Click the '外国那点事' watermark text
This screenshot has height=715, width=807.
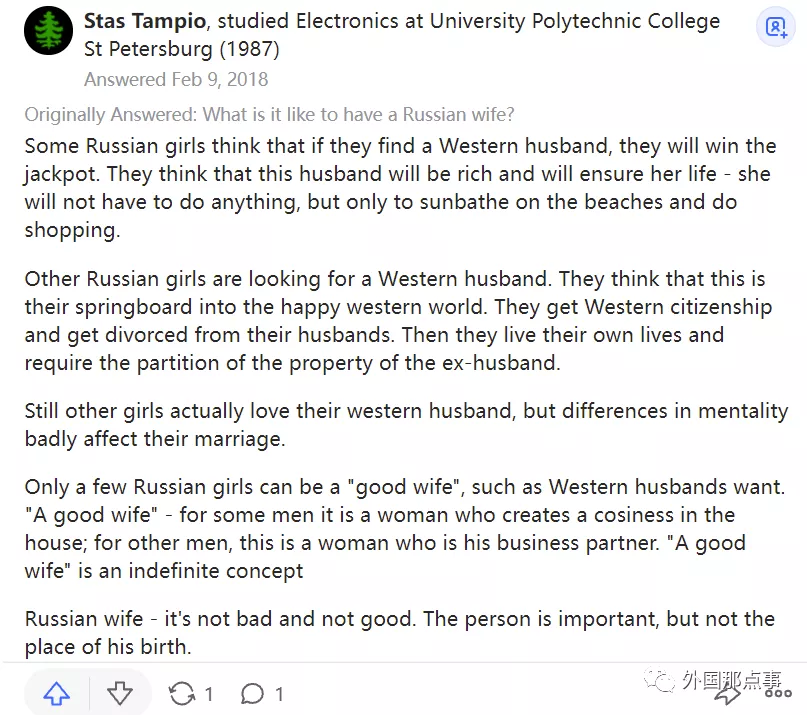(731, 683)
